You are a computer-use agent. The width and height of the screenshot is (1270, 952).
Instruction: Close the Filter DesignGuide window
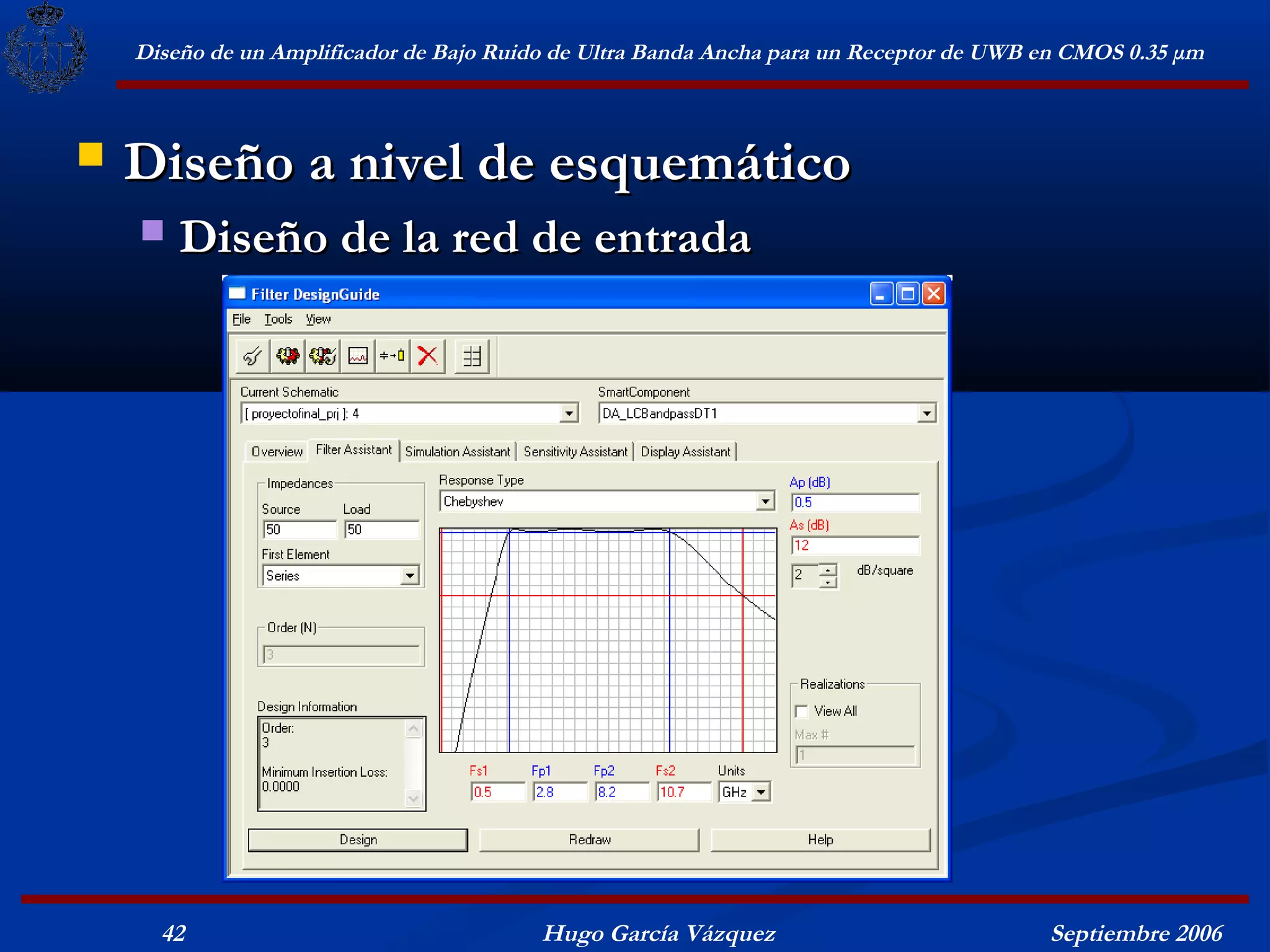[x=934, y=294]
